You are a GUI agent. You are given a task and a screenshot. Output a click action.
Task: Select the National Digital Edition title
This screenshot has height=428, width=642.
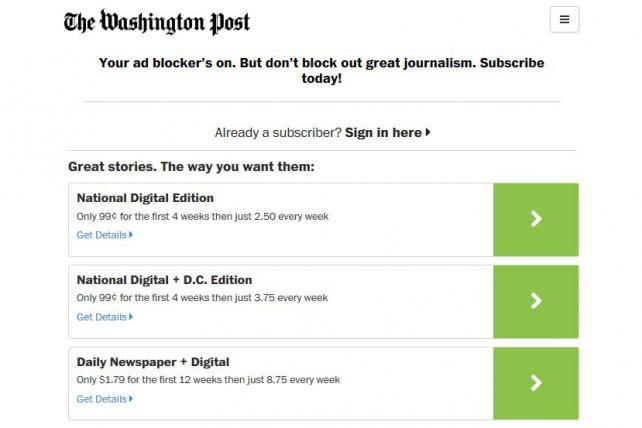tap(145, 198)
